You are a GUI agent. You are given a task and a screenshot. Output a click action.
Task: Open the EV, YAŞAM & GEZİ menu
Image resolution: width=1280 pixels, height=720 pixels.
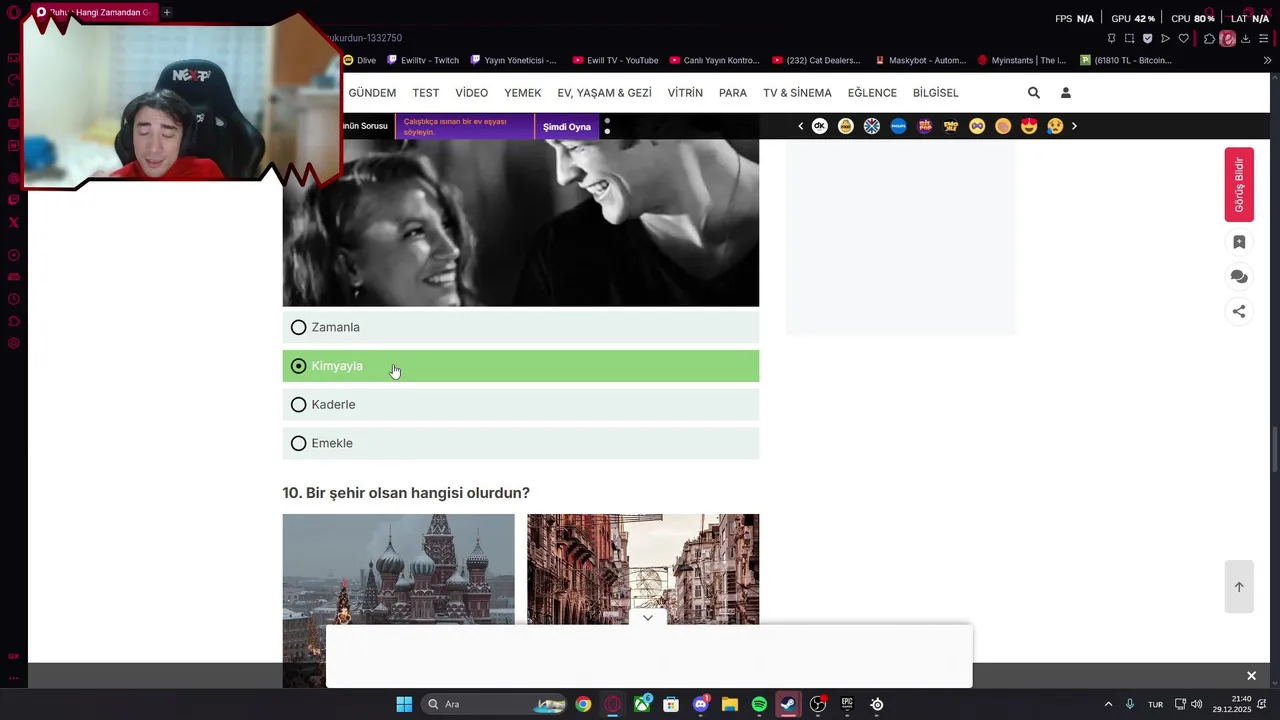tap(604, 92)
